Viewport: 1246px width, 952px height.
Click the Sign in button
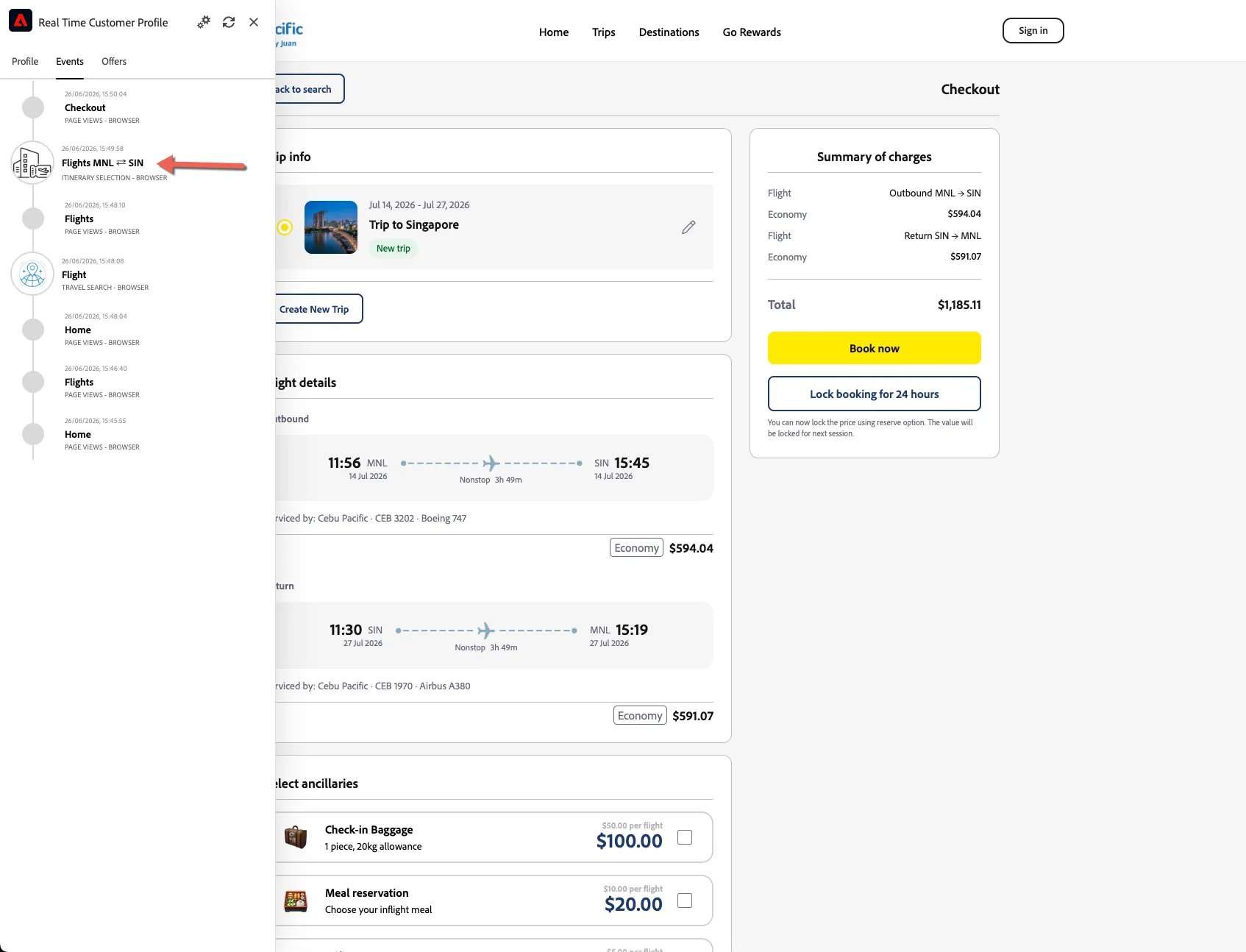[1033, 31]
